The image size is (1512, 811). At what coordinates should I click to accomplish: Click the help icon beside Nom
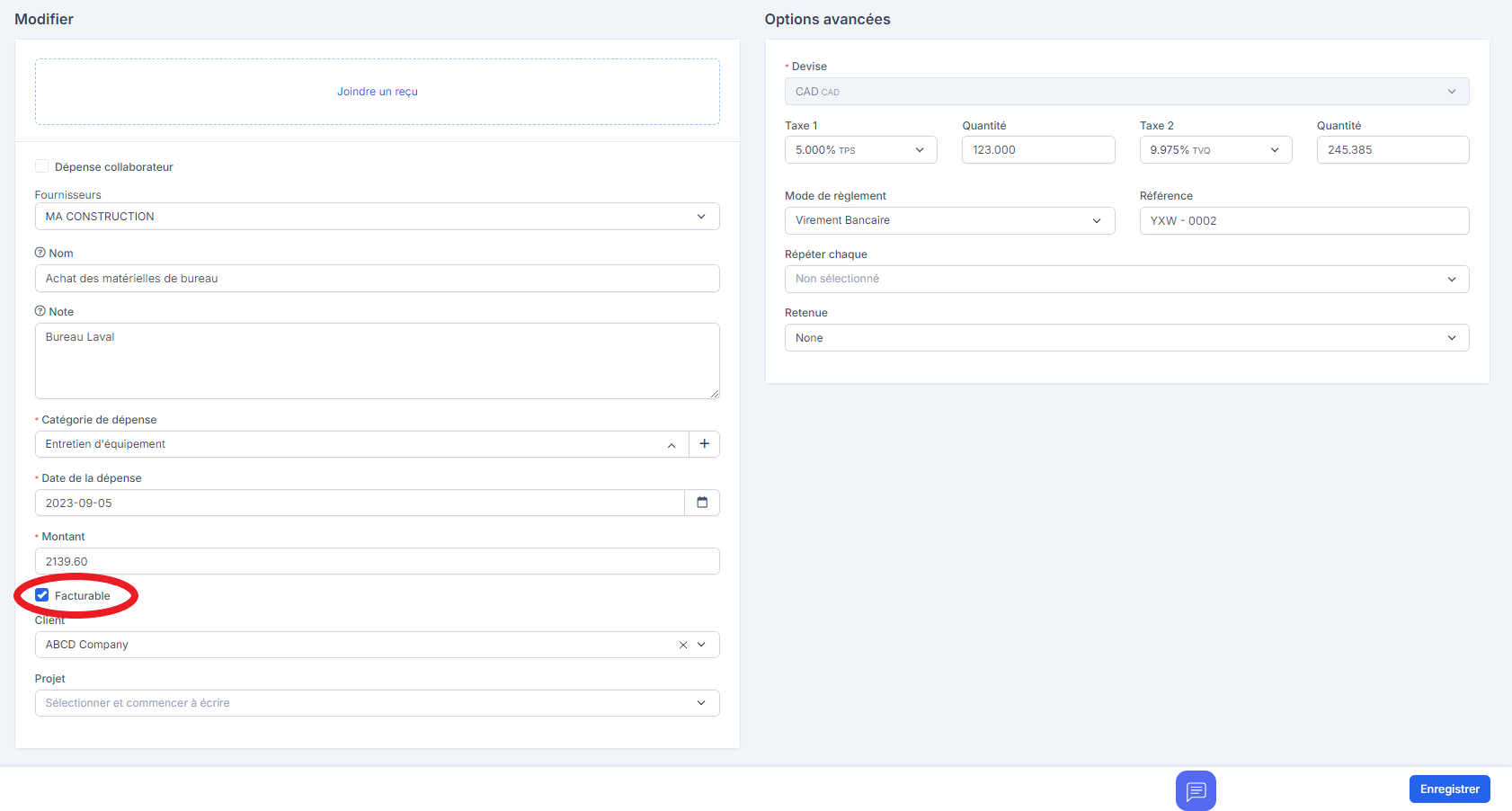pyautogui.click(x=40, y=253)
